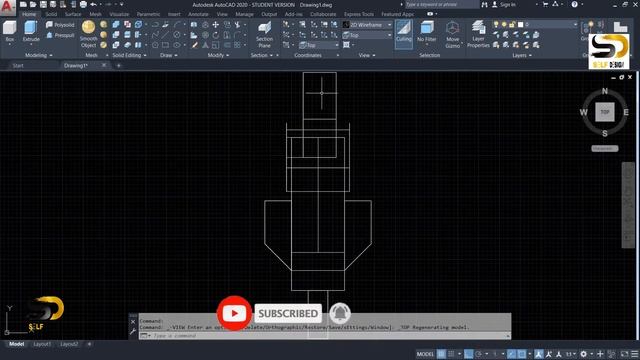
Task: Switch to the Surface ribbon tab
Action: pyautogui.click(x=73, y=14)
